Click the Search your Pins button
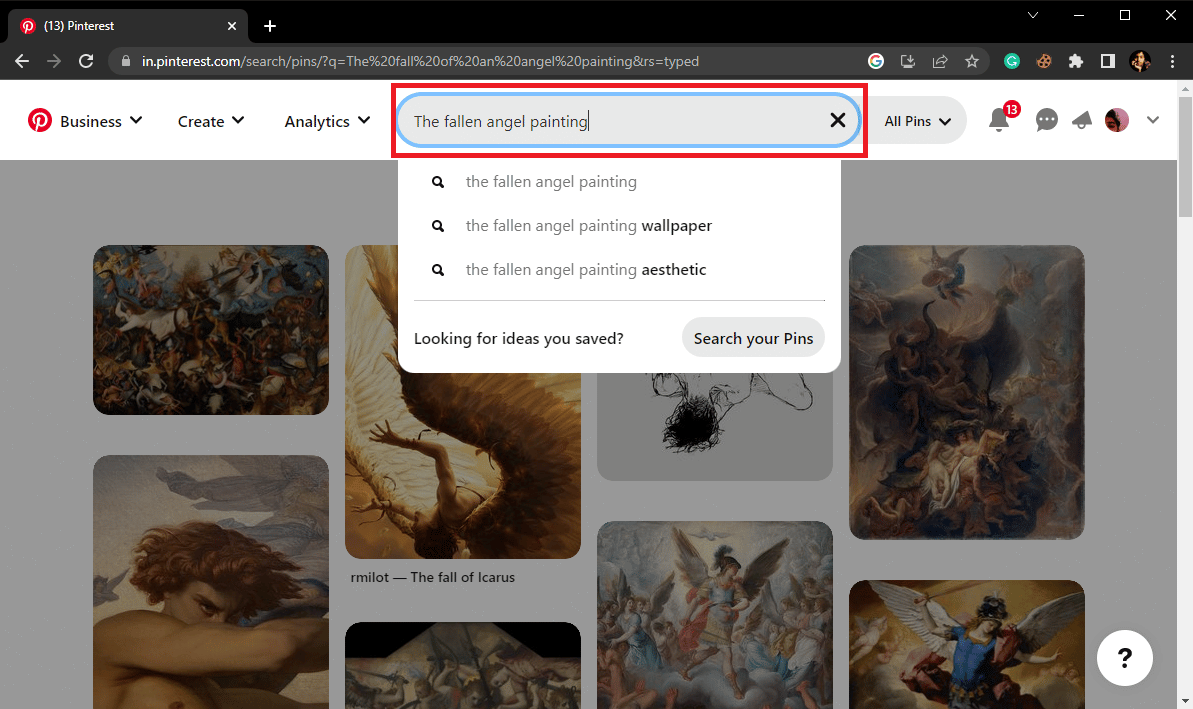 753,338
